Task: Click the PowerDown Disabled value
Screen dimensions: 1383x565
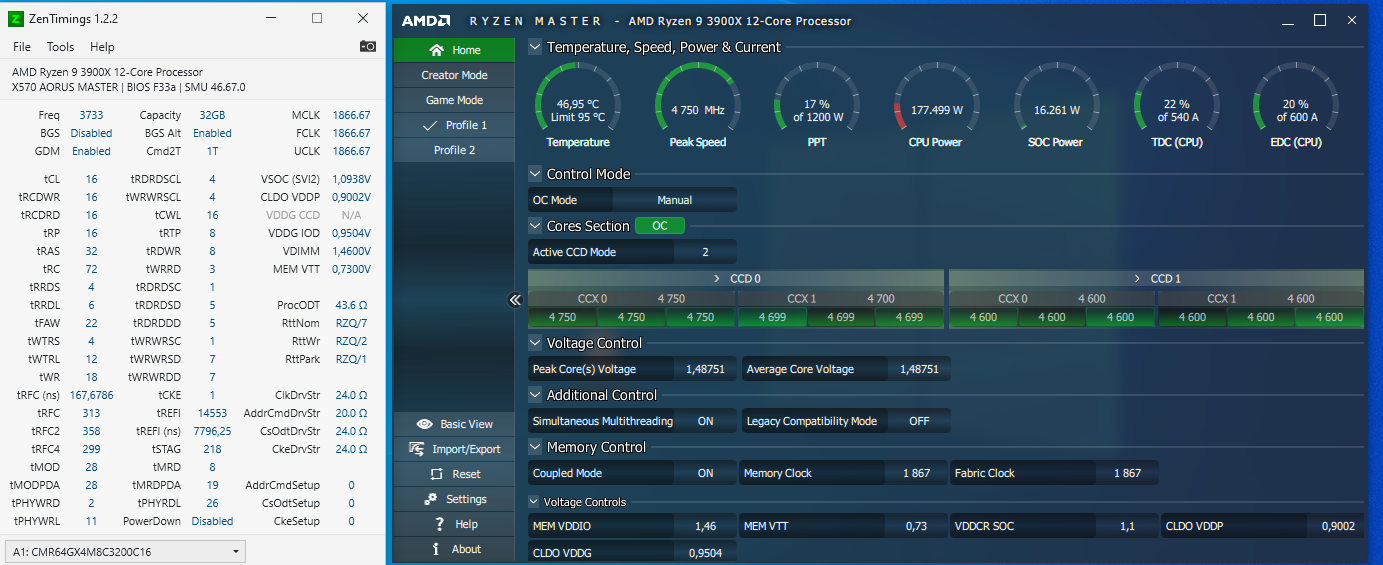Action: [212, 521]
